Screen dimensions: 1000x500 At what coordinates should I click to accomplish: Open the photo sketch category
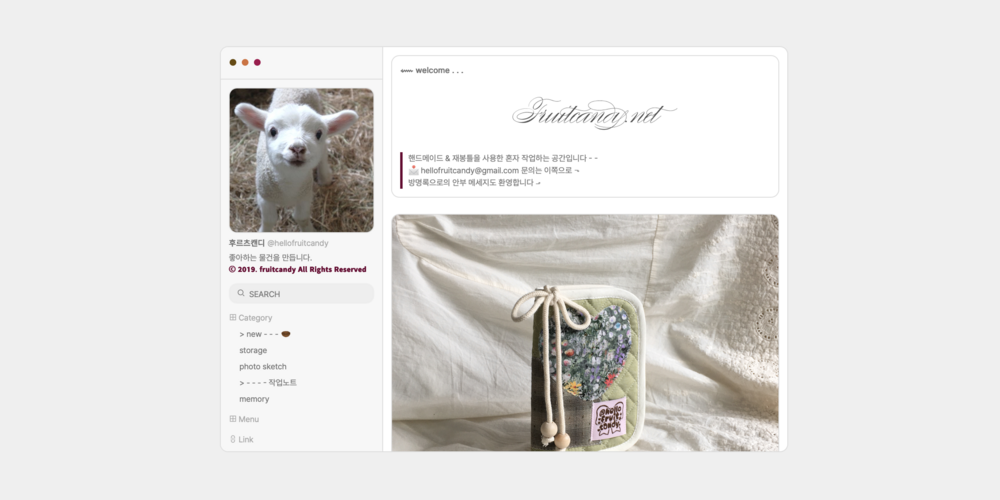coord(263,367)
